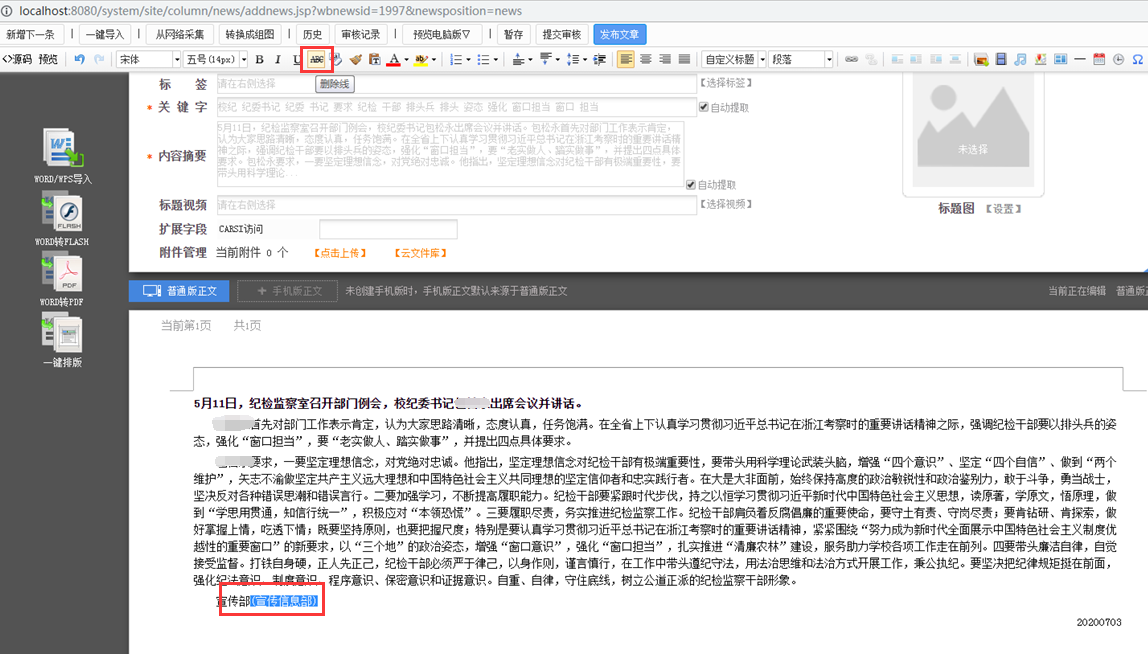Click the format painter brush icon
Viewport: 1148px width, 654px height.
click(355, 59)
